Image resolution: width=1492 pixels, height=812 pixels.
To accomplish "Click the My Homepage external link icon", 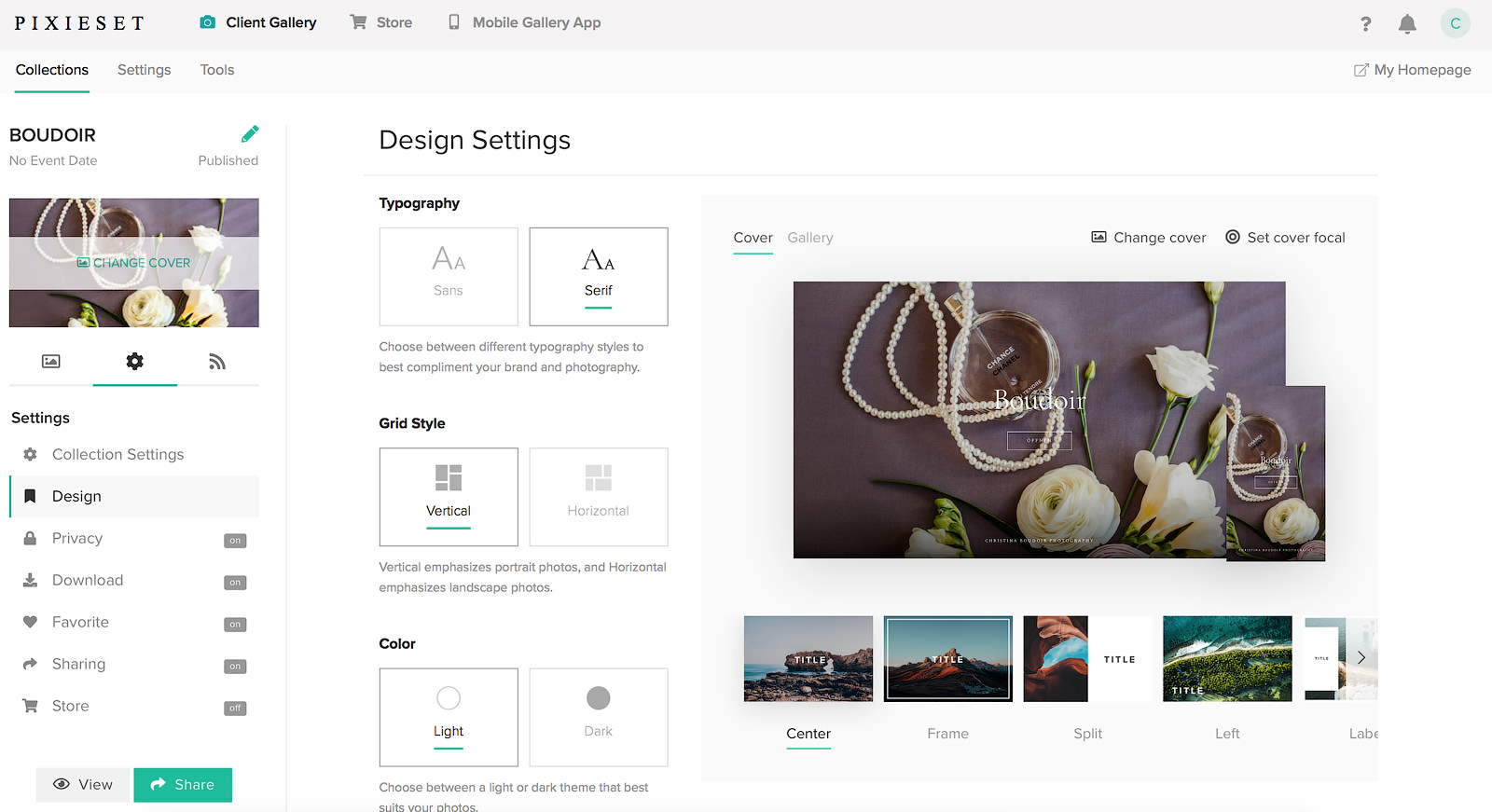I will click(x=1361, y=70).
